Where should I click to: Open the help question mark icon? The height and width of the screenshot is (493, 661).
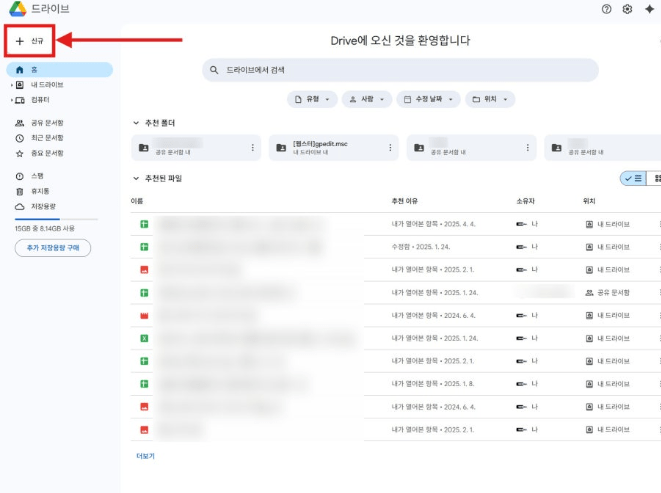pos(606,9)
